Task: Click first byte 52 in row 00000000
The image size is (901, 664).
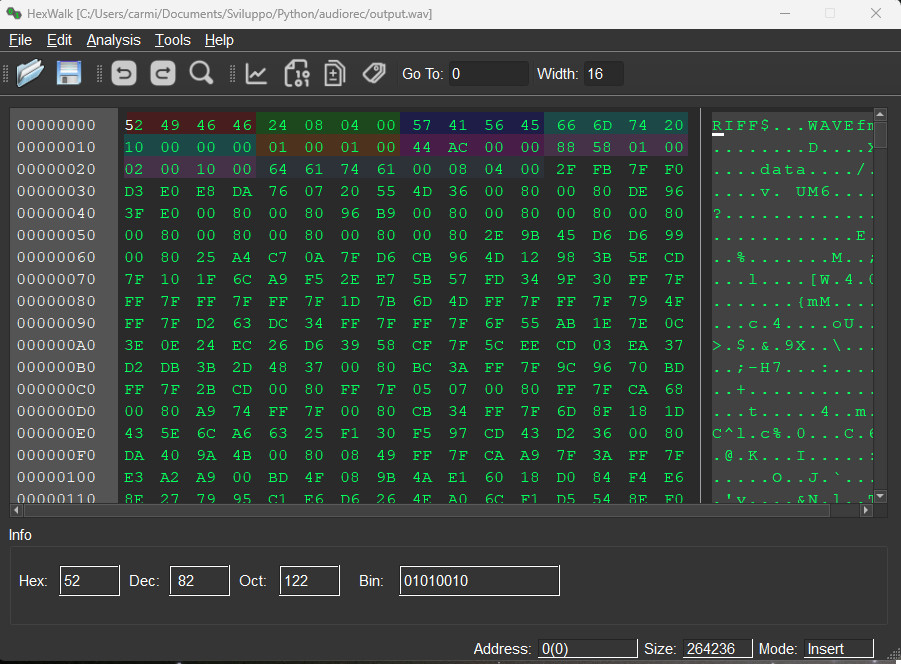Action: [x=134, y=125]
